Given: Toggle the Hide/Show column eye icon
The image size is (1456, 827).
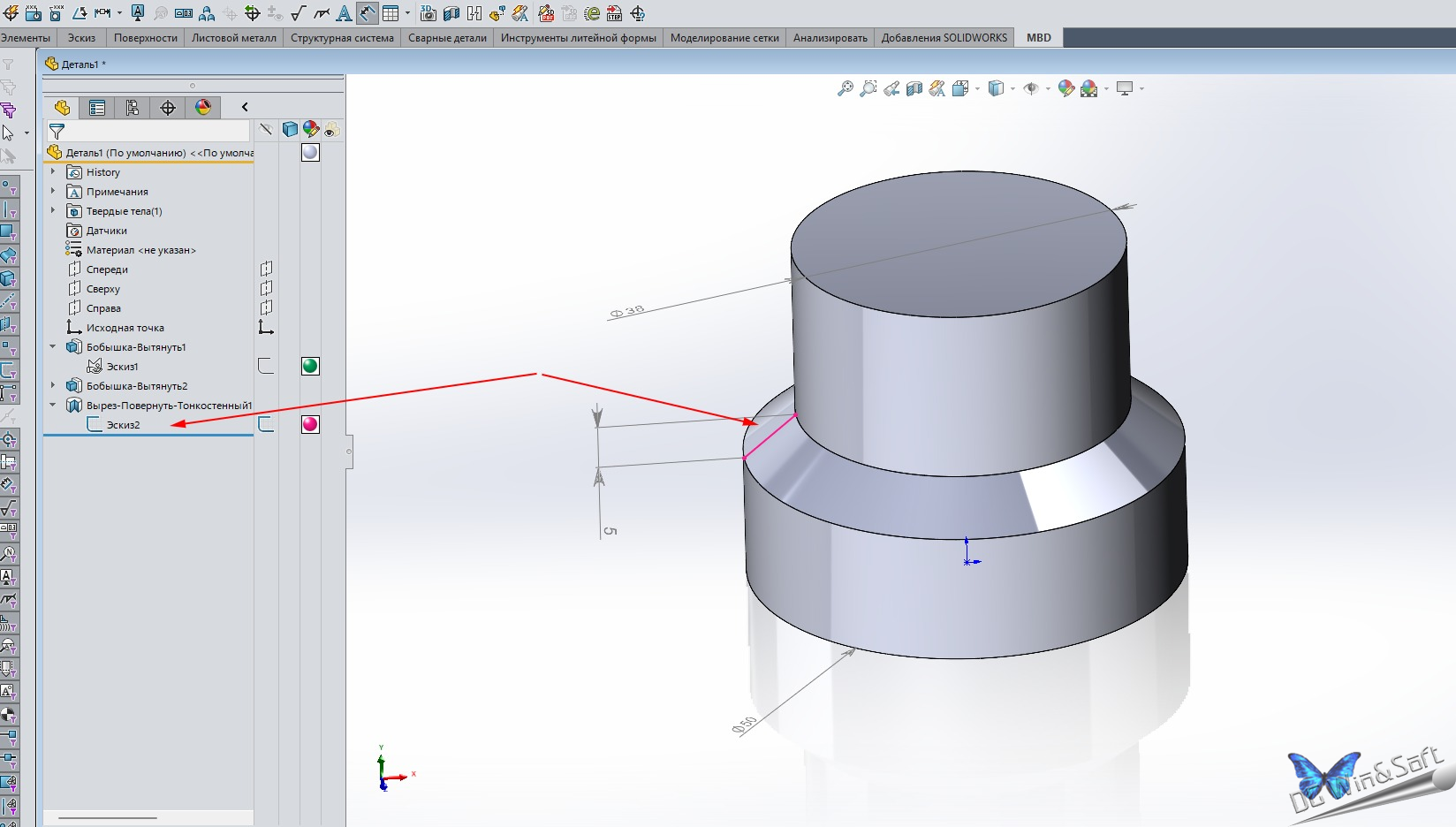Looking at the screenshot, I should point(331,130).
